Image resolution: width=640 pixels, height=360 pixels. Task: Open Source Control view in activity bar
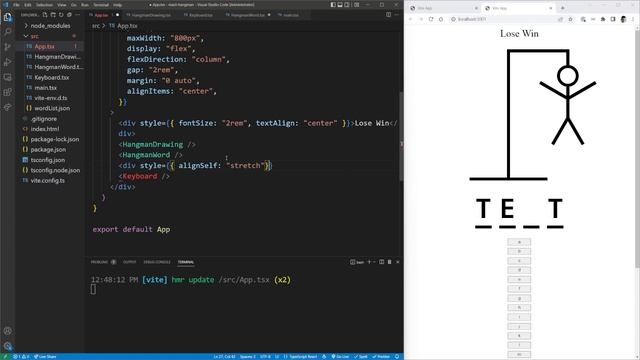[7, 47]
